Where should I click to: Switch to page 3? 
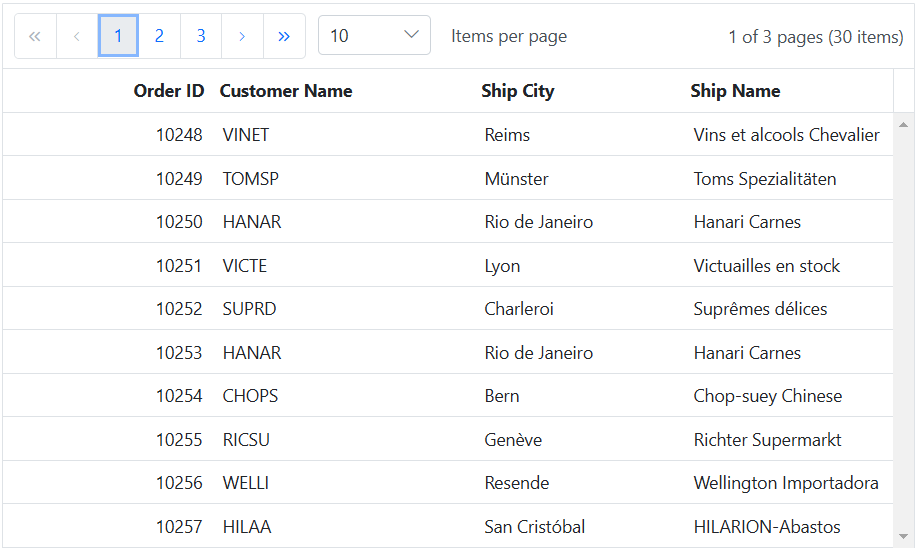pos(201,36)
